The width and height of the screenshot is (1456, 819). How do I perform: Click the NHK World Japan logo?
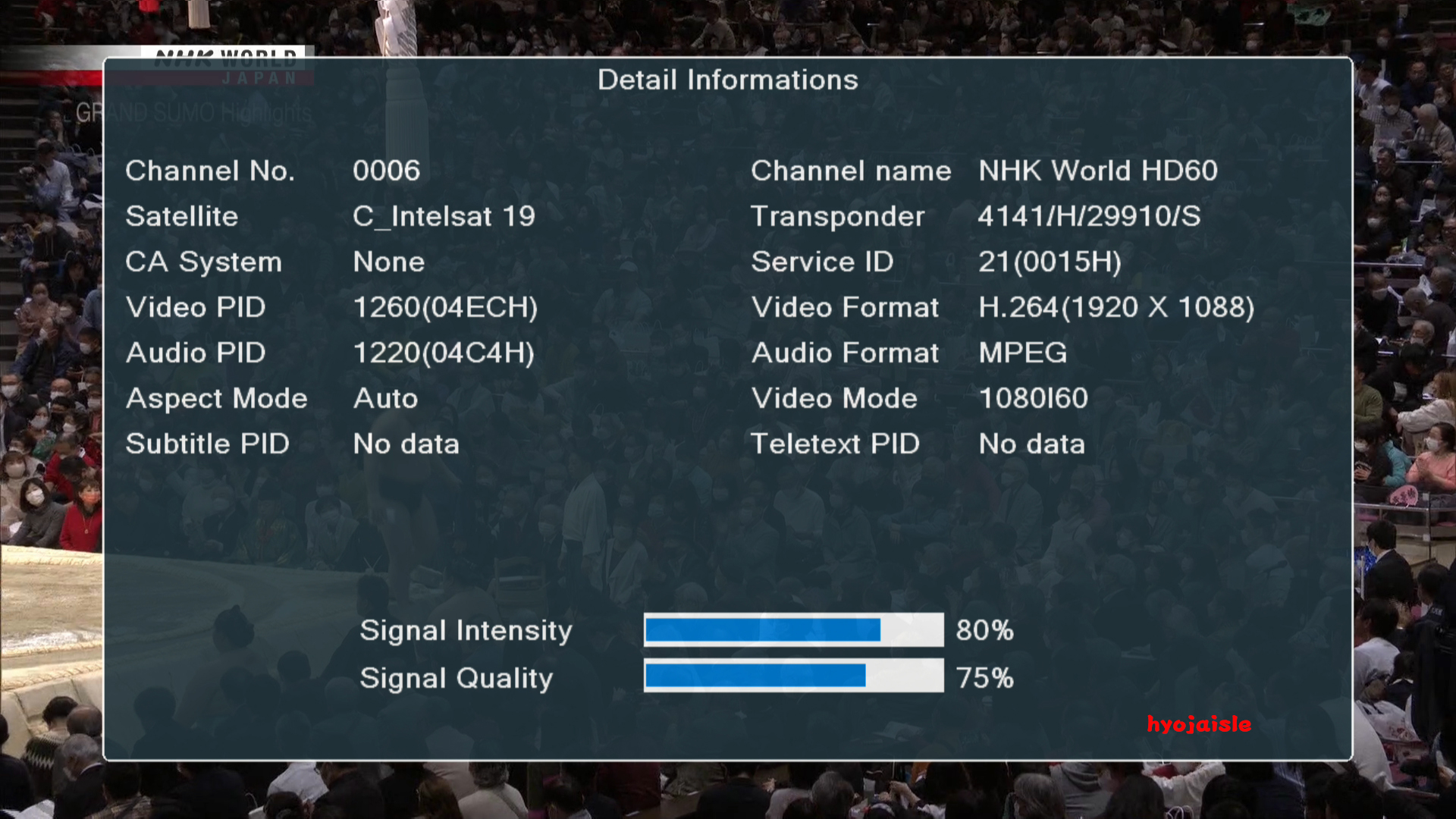226,65
